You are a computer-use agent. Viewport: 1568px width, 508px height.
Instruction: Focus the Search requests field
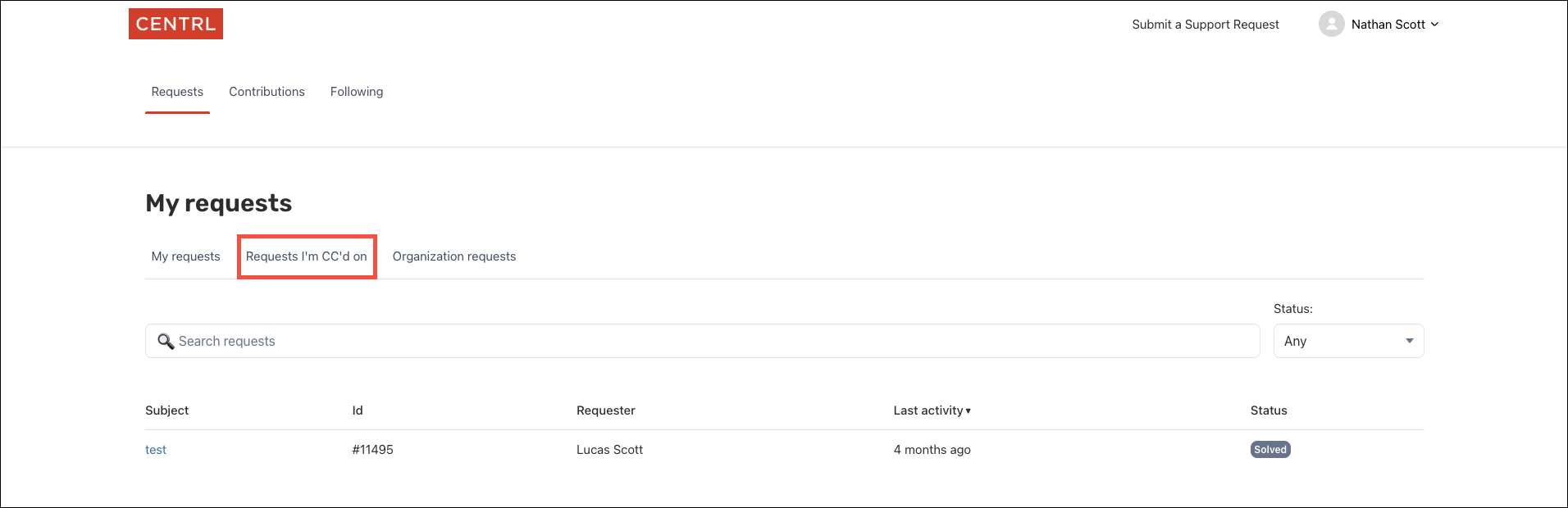coord(713,341)
